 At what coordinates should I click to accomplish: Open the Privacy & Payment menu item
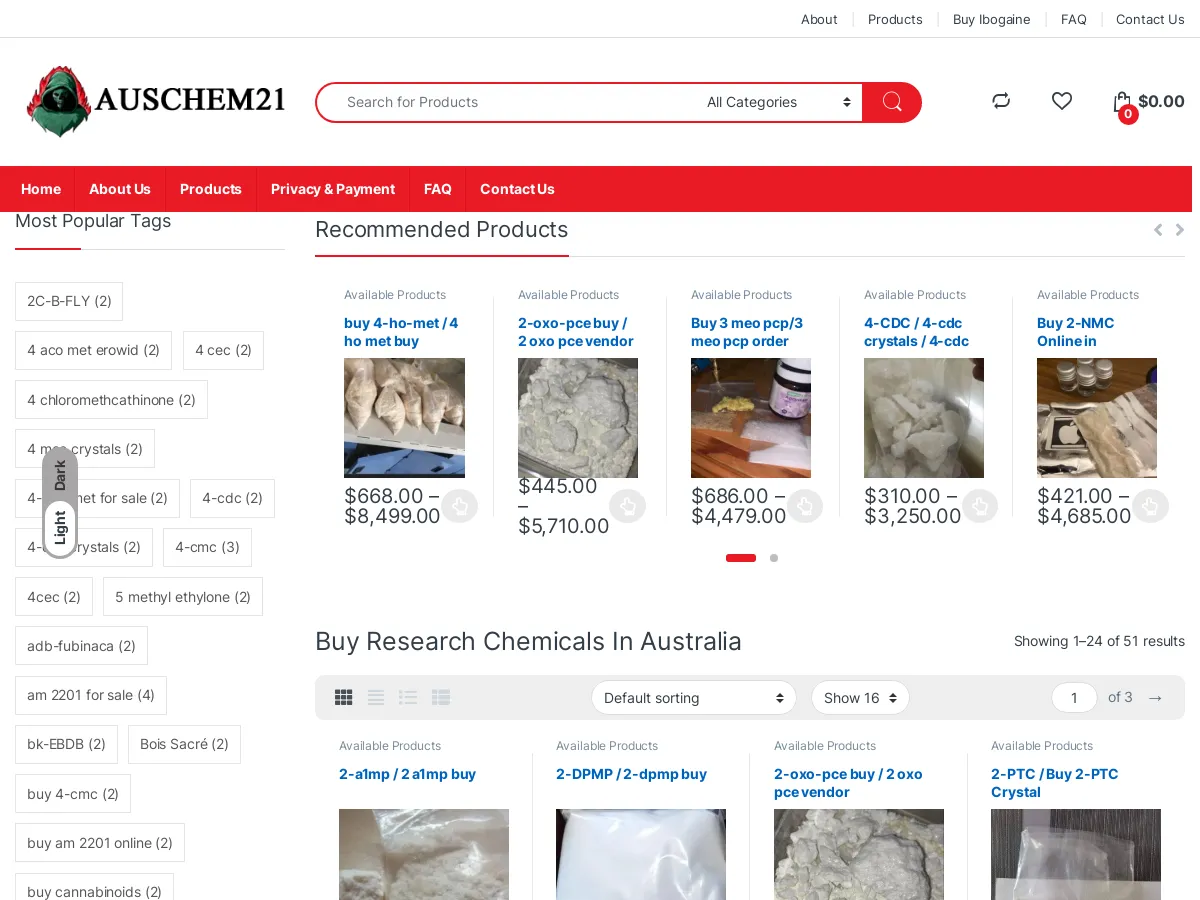333,189
